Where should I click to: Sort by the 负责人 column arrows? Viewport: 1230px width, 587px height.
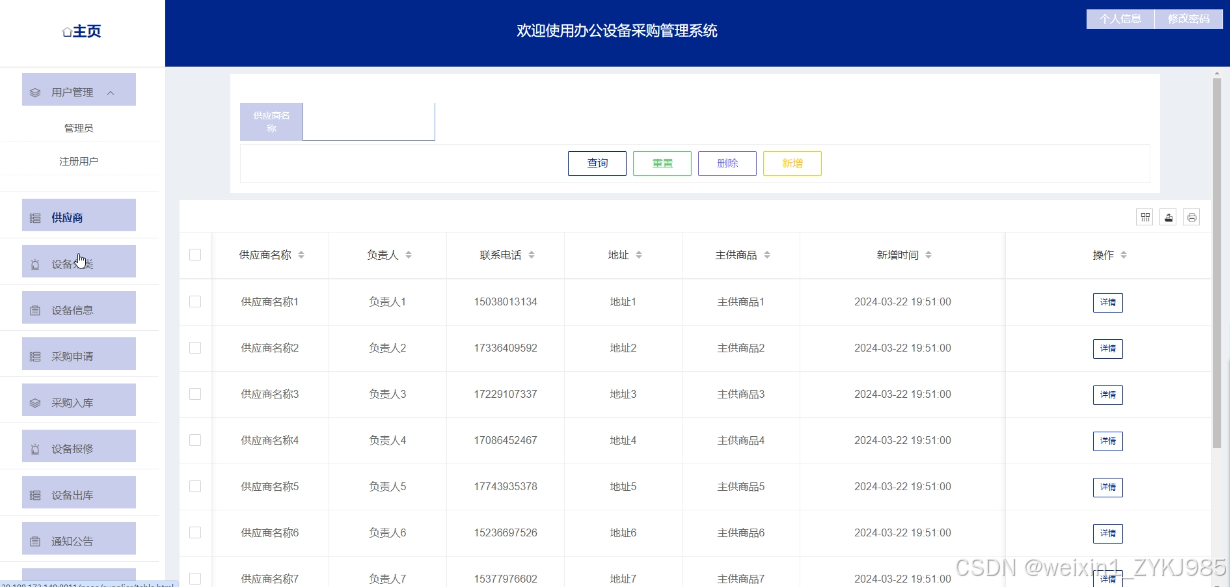click(x=408, y=255)
